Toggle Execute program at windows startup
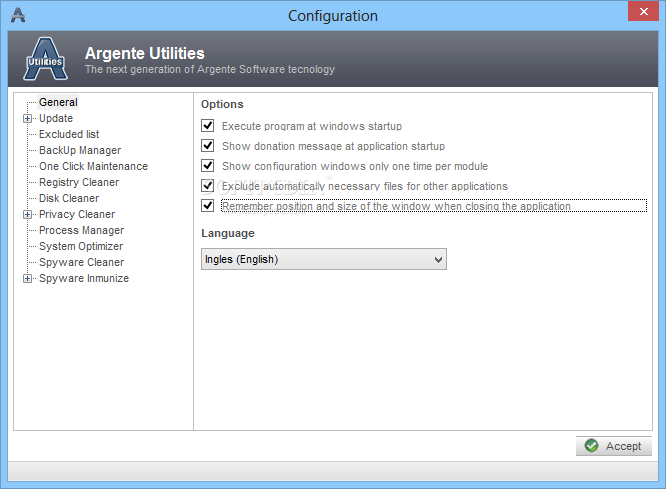Image resolution: width=666 pixels, height=489 pixels. [x=208, y=126]
